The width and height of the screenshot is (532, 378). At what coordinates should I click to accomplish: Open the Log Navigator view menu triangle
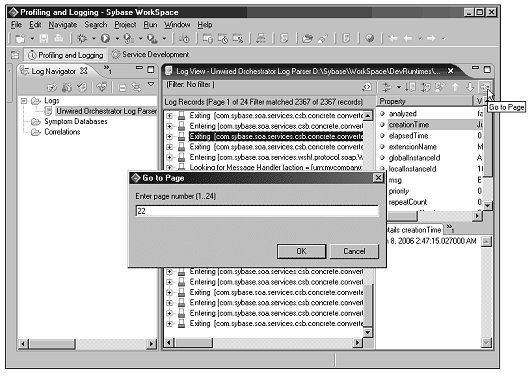point(151,84)
